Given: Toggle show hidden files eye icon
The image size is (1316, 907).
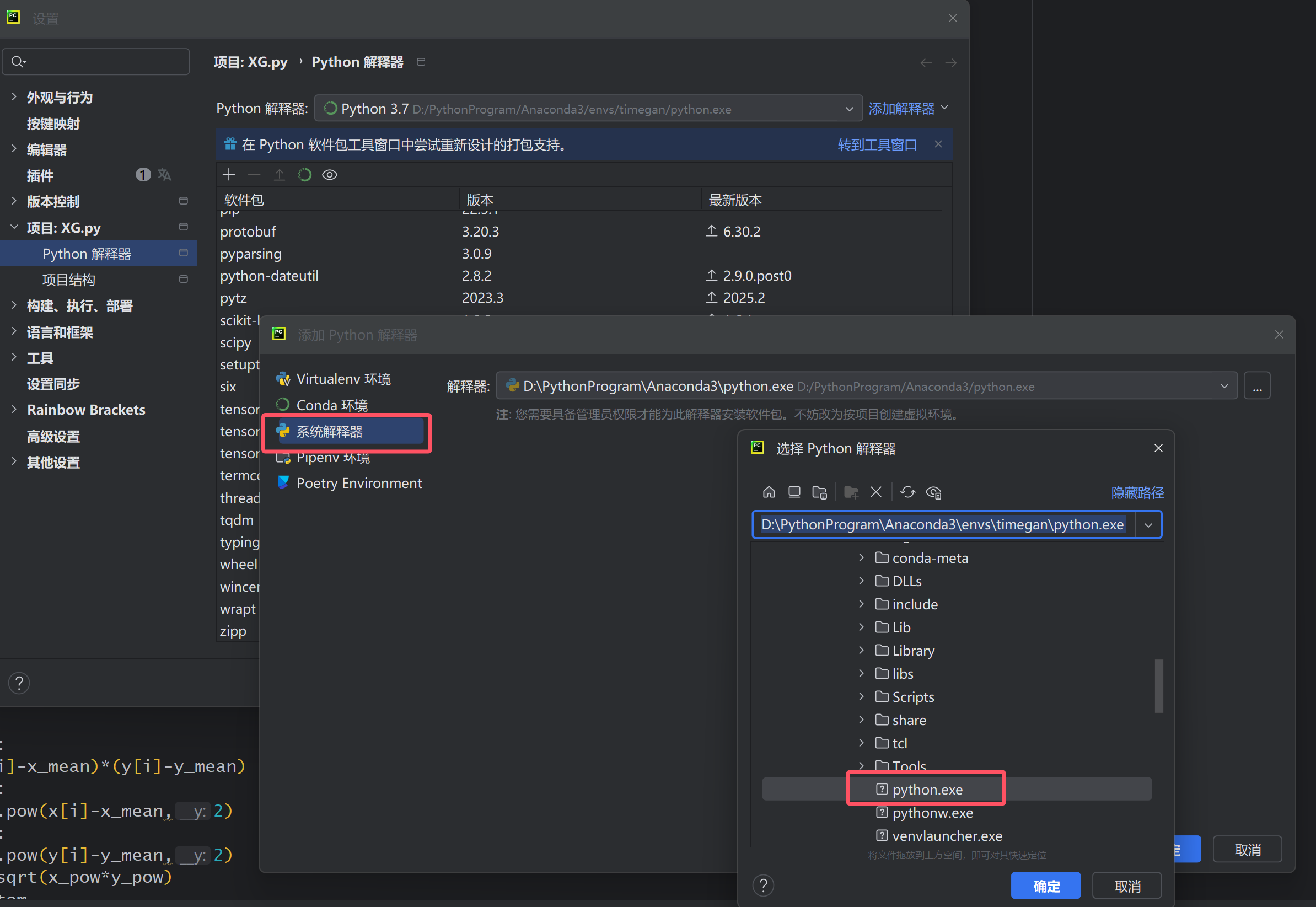Looking at the screenshot, I should 933,492.
